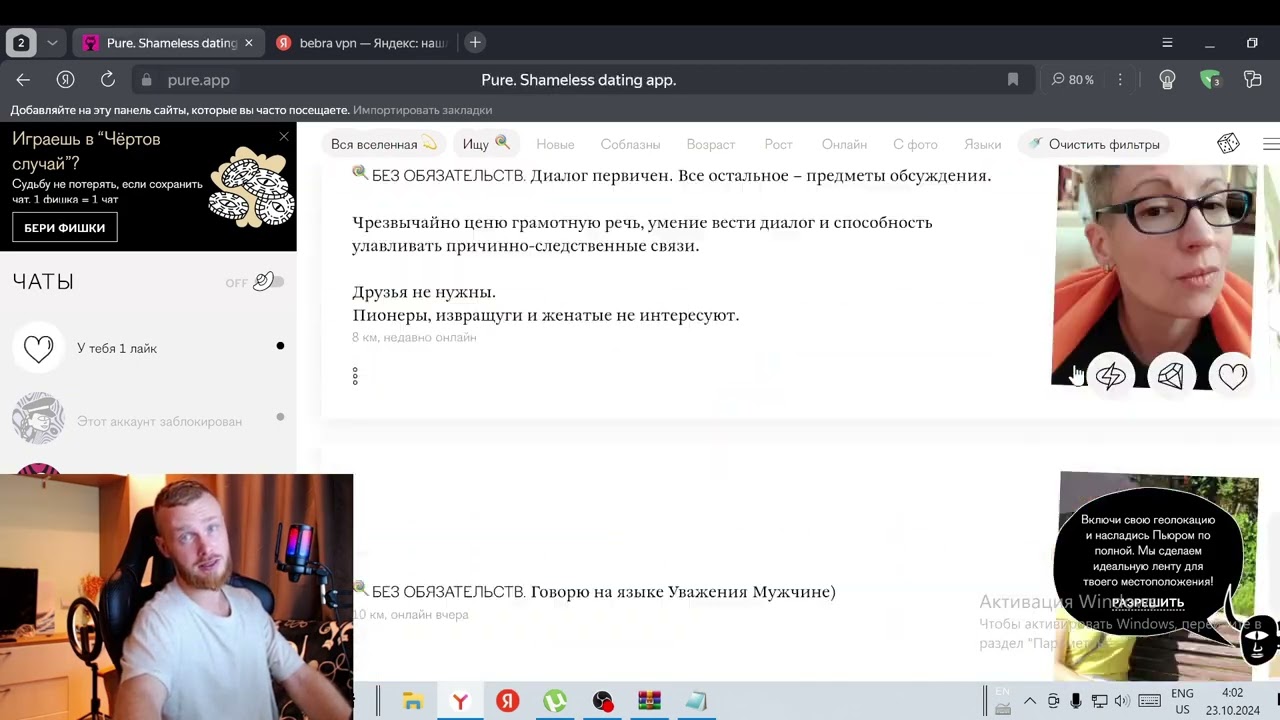Open У тебя 1 лайк chat row
Image resolution: width=1280 pixels, height=720 pixels.
point(148,348)
